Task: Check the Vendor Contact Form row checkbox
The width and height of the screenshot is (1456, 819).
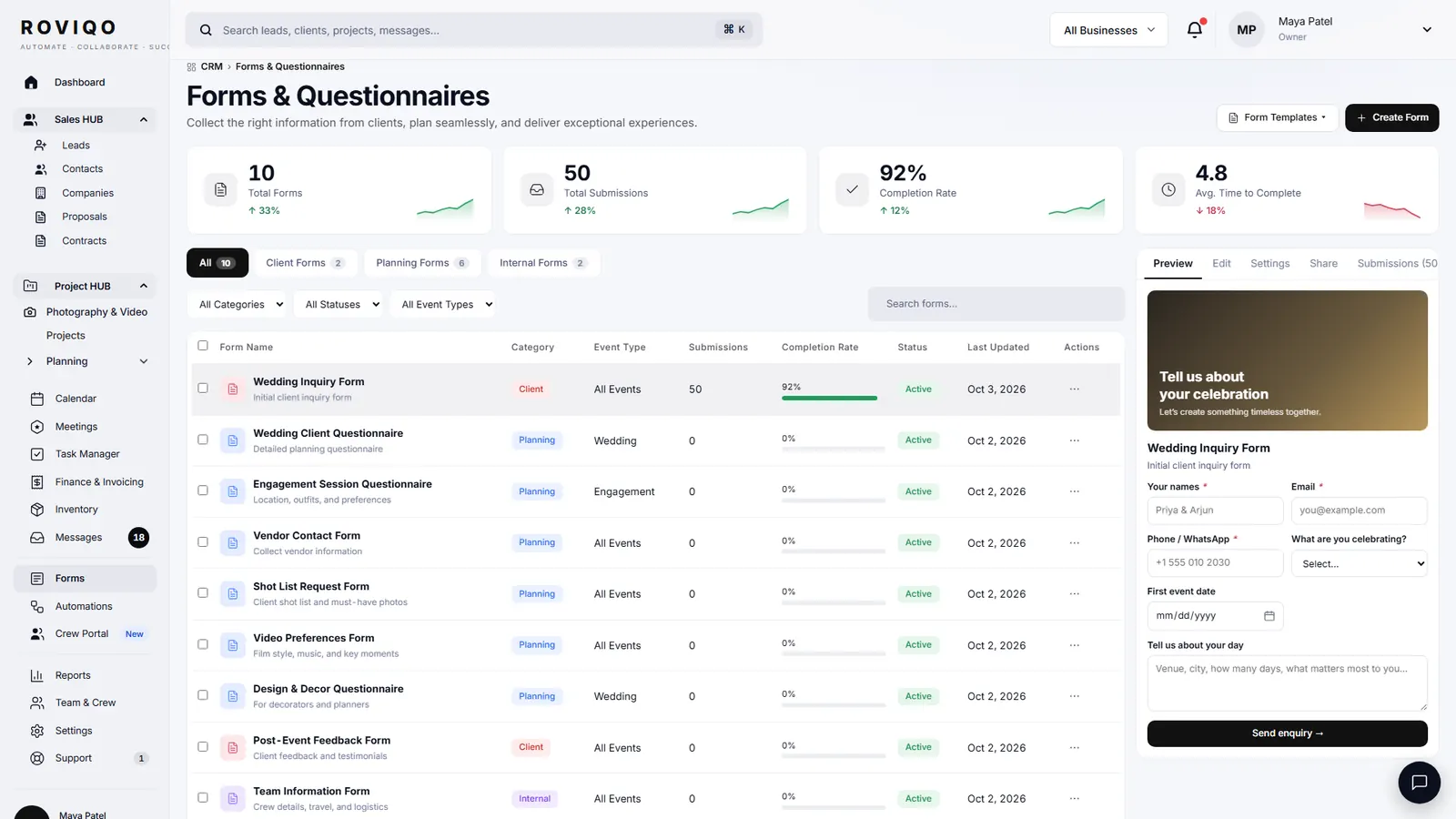Action: click(203, 541)
